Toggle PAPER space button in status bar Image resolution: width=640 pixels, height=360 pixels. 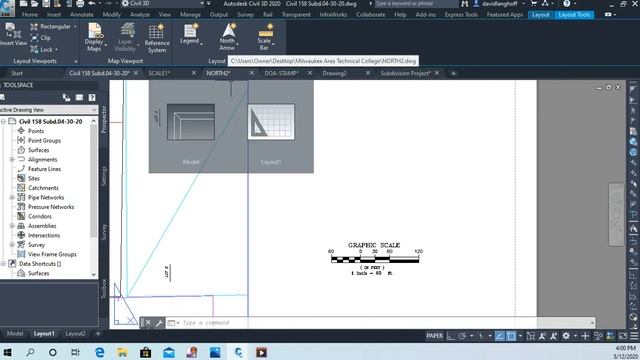click(434, 336)
